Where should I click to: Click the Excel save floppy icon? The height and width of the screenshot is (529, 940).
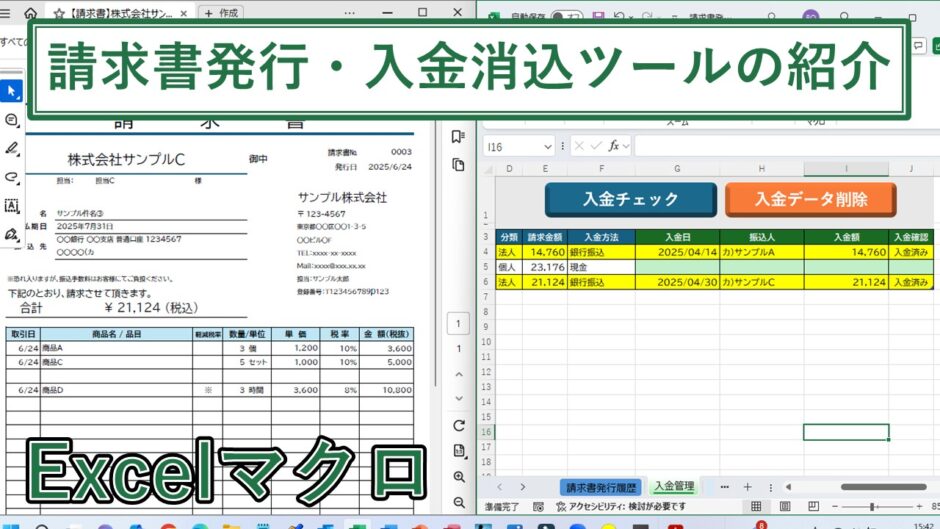tap(598, 16)
